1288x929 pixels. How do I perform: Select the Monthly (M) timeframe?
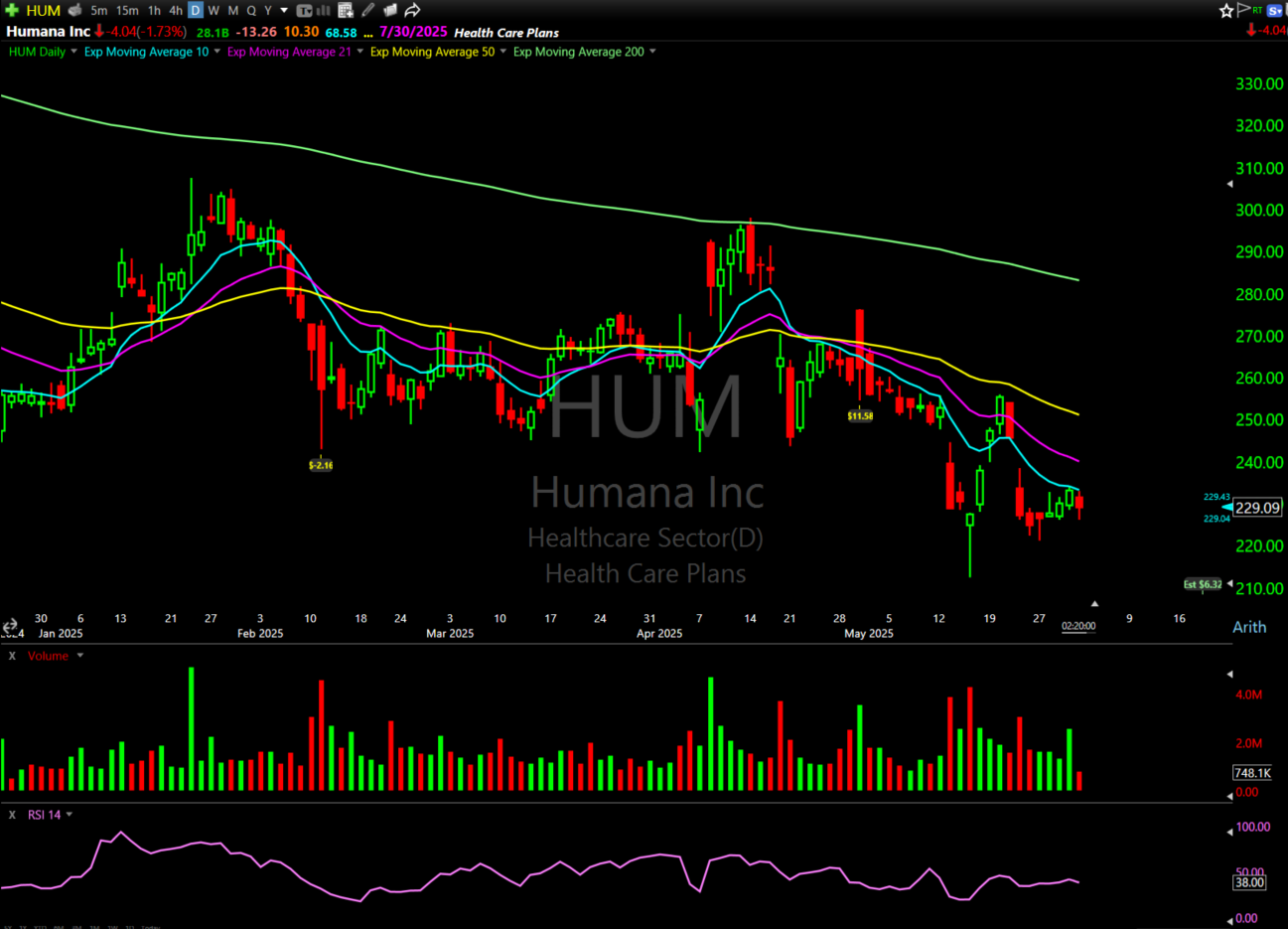click(x=233, y=10)
